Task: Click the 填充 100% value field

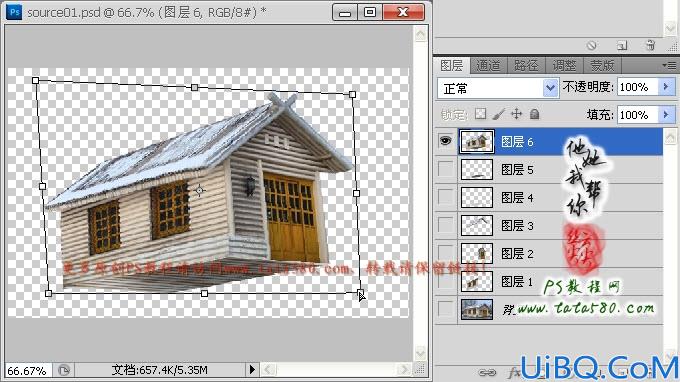Action: [638, 115]
